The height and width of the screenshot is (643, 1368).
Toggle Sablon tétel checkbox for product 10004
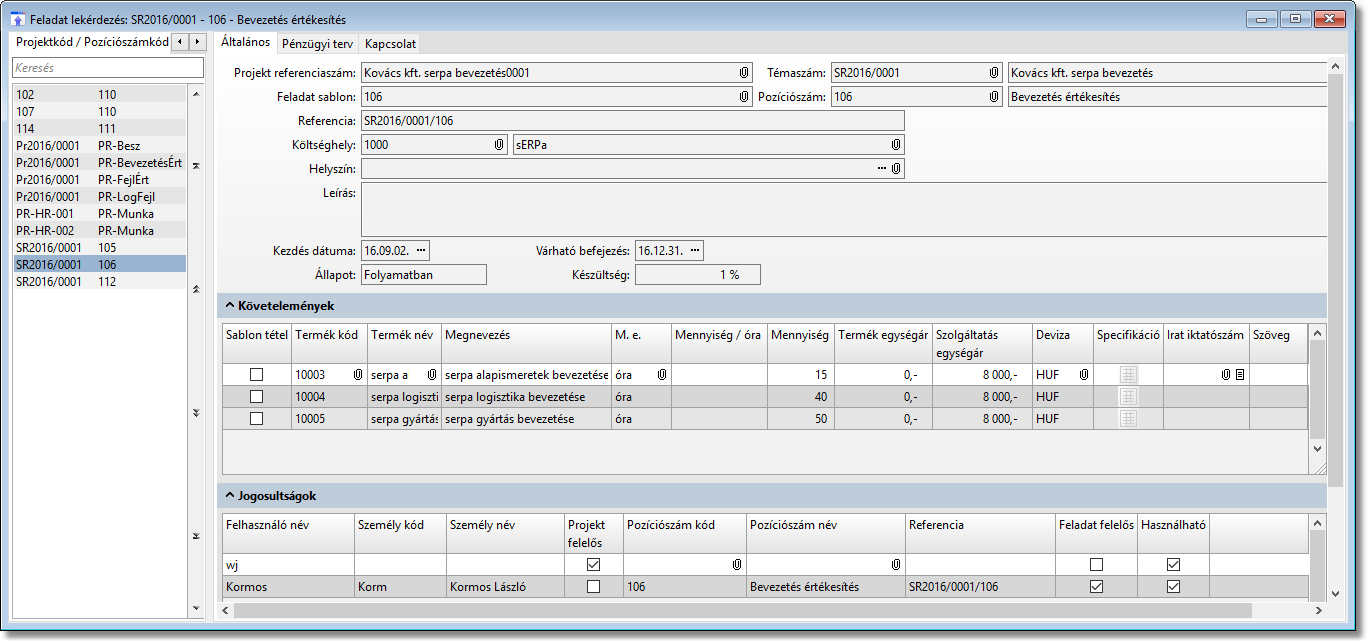point(257,397)
